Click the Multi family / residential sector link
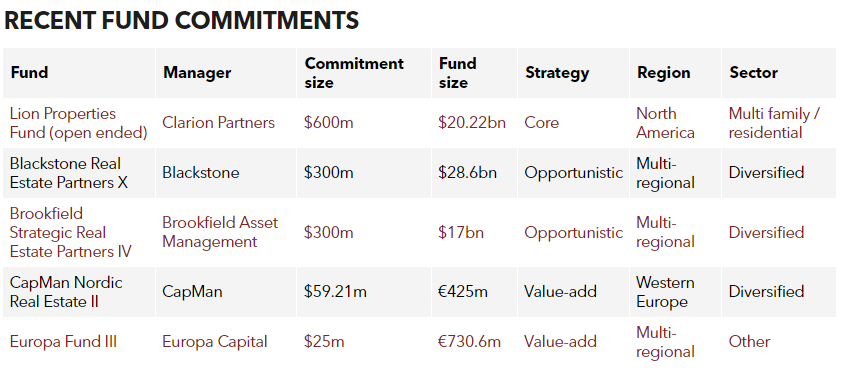This screenshot has width=849, height=372. [x=774, y=123]
